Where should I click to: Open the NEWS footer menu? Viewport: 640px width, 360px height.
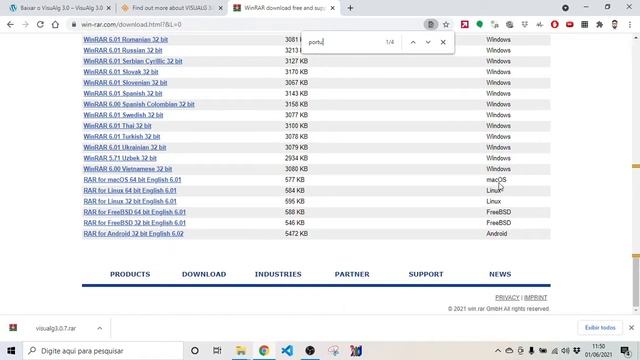500,274
